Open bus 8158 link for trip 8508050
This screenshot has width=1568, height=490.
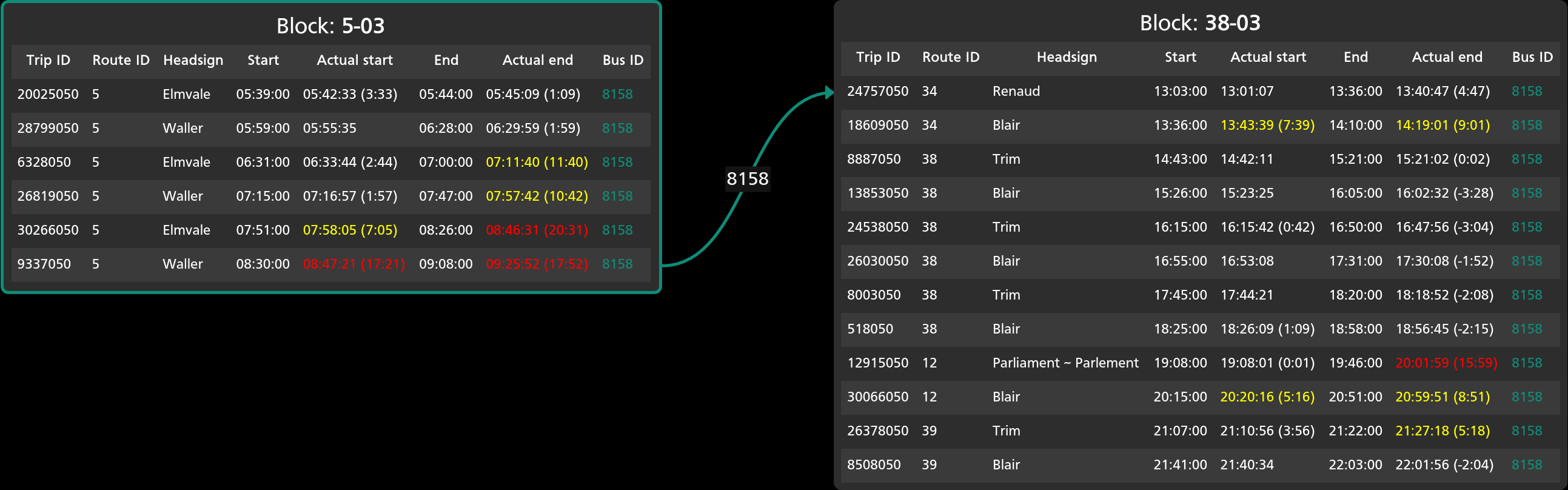pos(1526,465)
